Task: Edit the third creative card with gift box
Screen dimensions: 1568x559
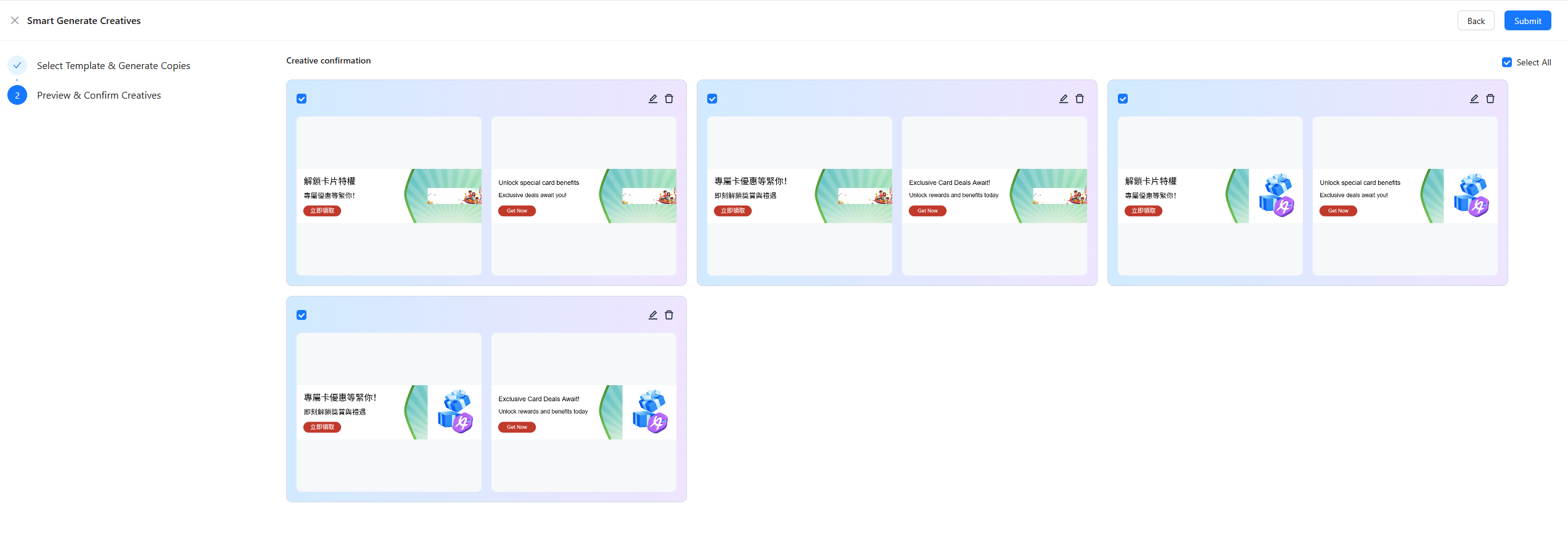Action: 1474,99
